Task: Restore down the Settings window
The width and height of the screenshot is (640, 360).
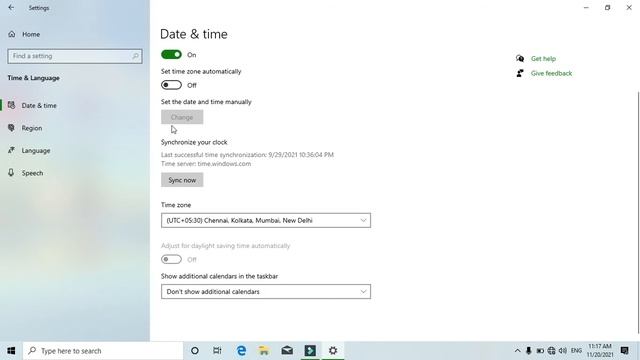Action: tap(608, 8)
